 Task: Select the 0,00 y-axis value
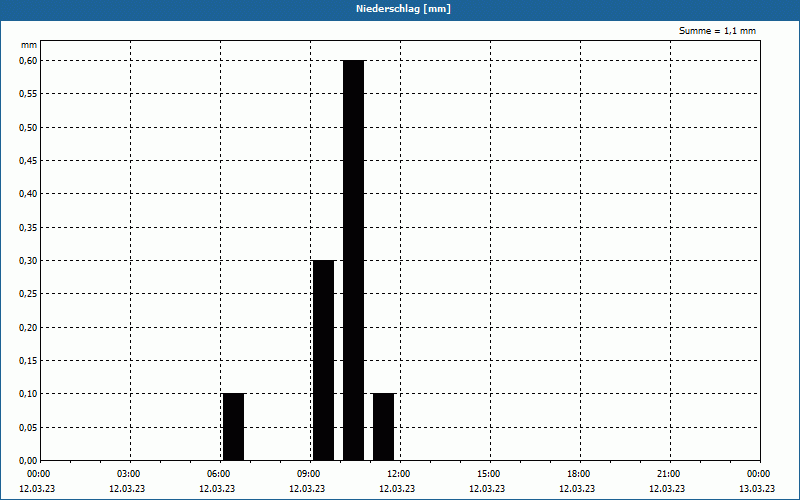28,461
